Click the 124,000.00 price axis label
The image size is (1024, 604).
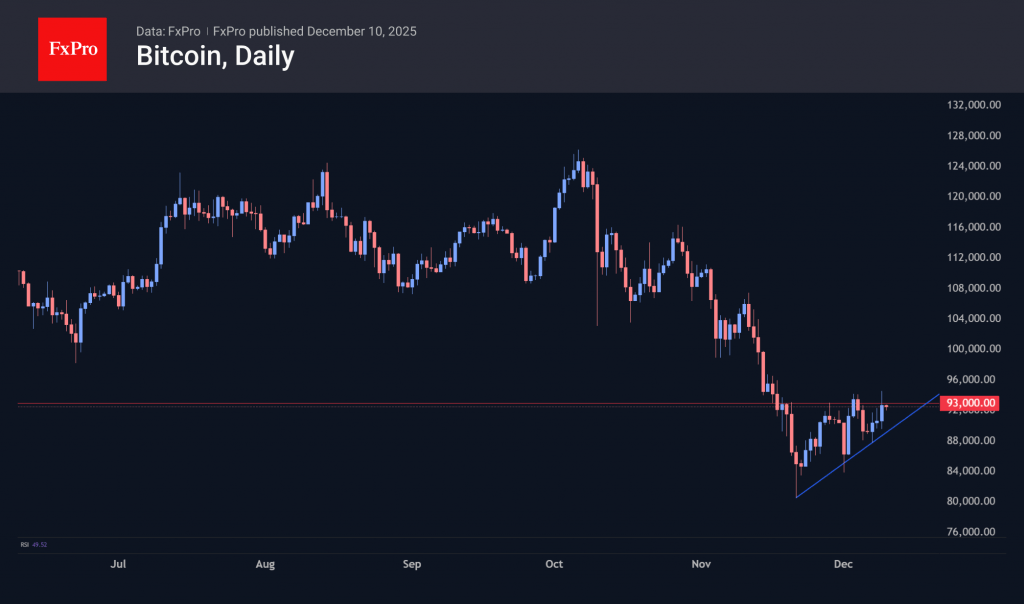[x=971, y=166]
